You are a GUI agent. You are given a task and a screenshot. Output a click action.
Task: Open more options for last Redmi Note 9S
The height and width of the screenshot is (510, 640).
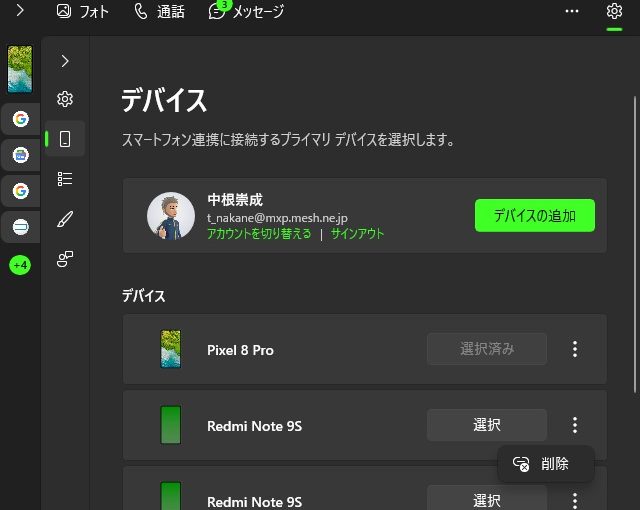point(575,500)
